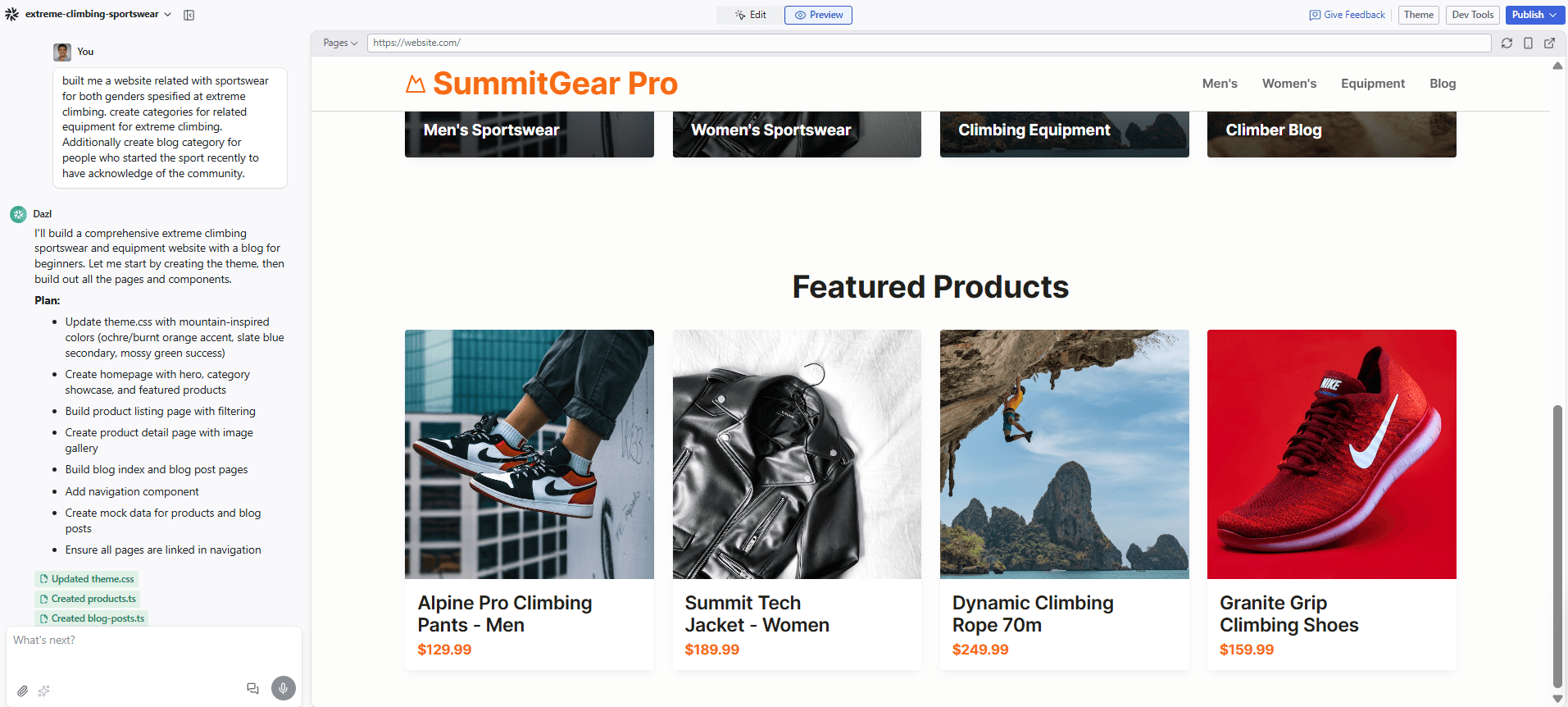Click the paperclip attach file icon
Screen dimensions: 1568x707
tap(23, 691)
